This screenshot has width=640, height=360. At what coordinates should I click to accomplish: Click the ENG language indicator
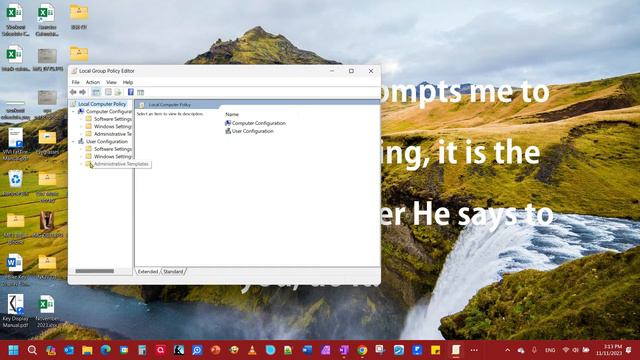pos(550,350)
